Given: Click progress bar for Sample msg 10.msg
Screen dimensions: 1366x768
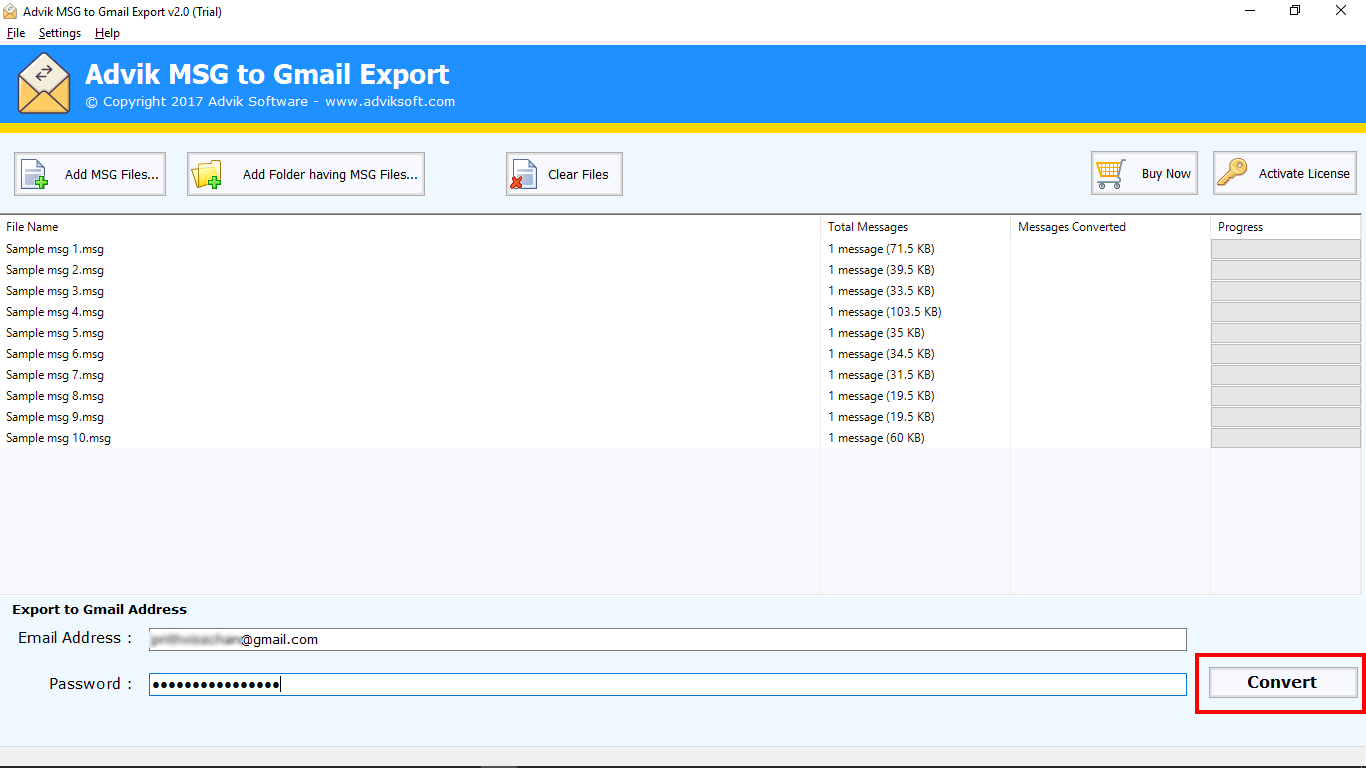Looking at the screenshot, I should pyautogui.click(x=1286, y=438).
